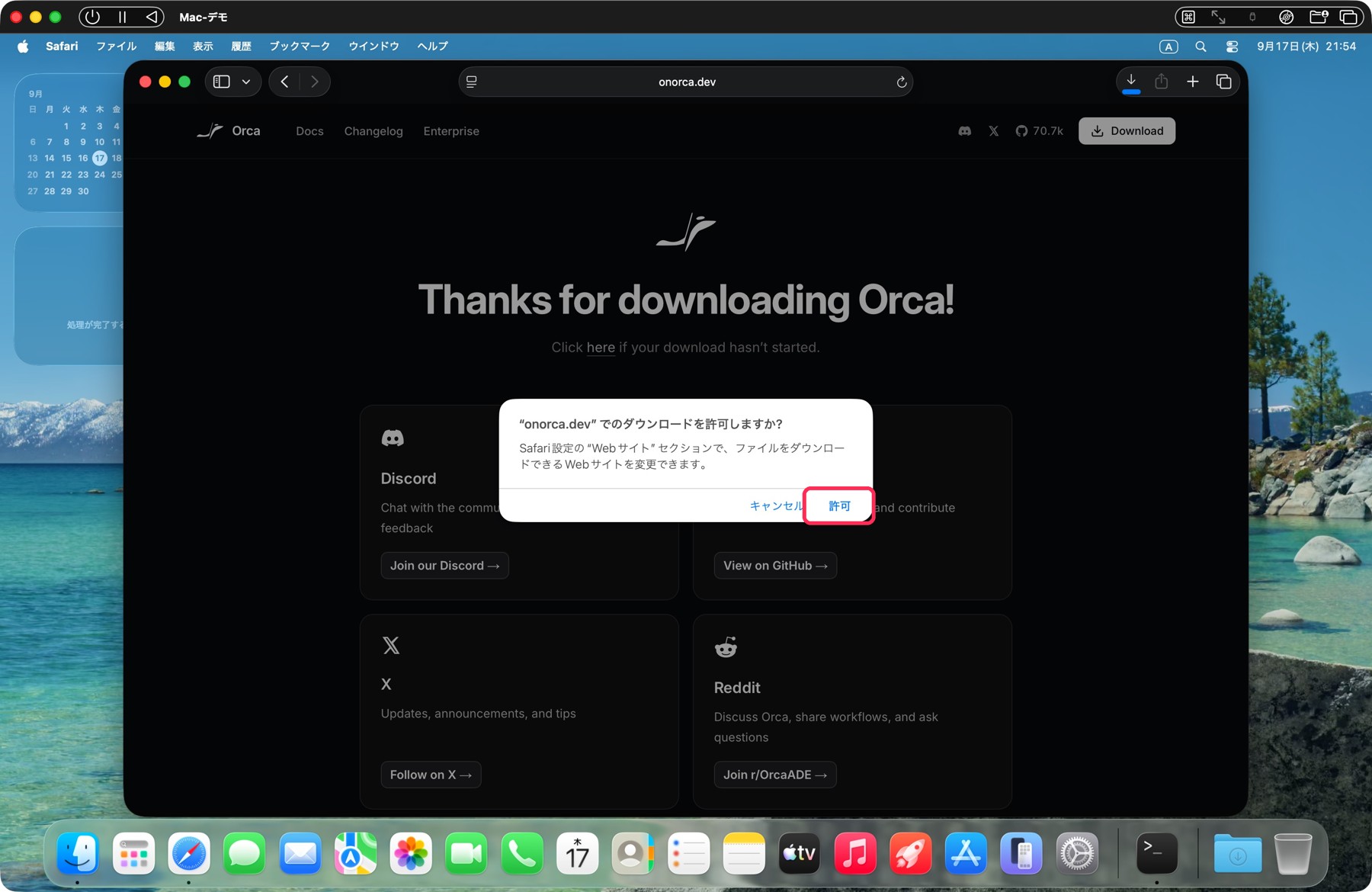Viewport: 1372px width, 892px height.
Task: Click the back triangle in Mac-デモ titlebar
Action: tap(152, 17)
